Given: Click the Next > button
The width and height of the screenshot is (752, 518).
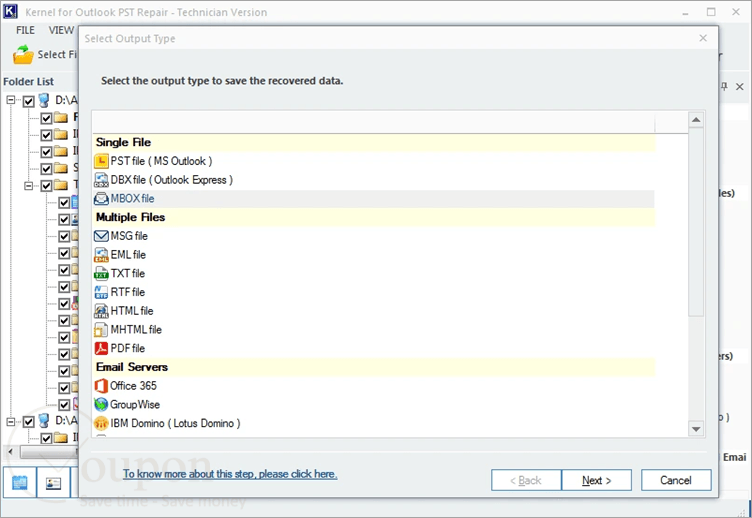Looking at the screenshot, I should (x=597, y=480).
